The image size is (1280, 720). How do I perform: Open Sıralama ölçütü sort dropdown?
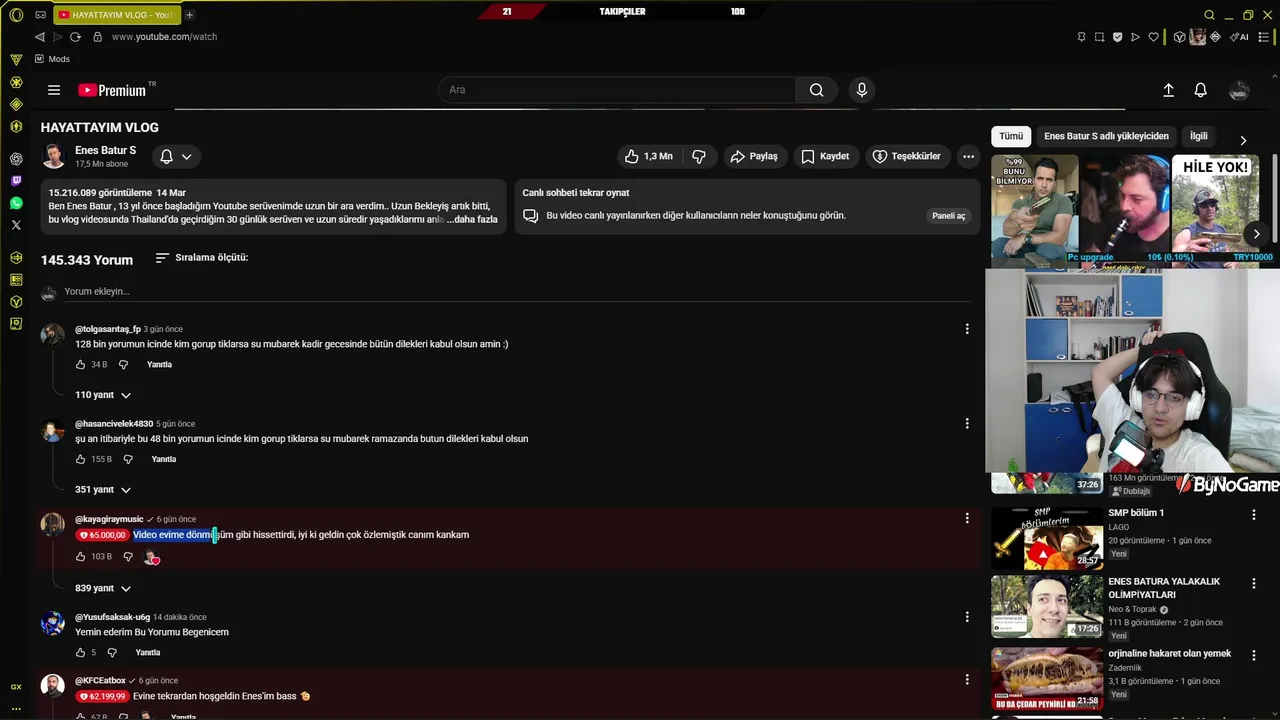point(202,258)
